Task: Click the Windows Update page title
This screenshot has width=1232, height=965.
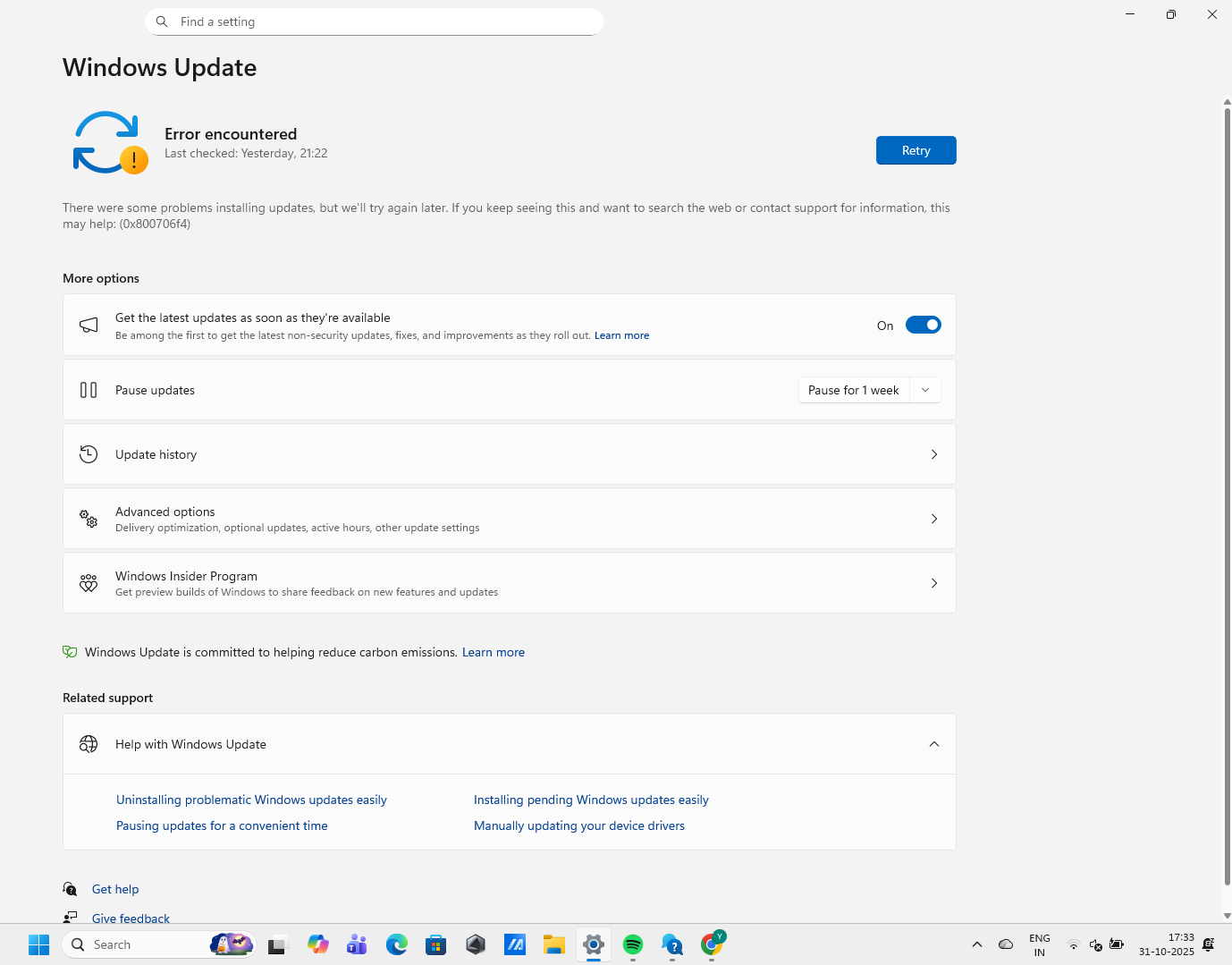Action: (160, 67)
